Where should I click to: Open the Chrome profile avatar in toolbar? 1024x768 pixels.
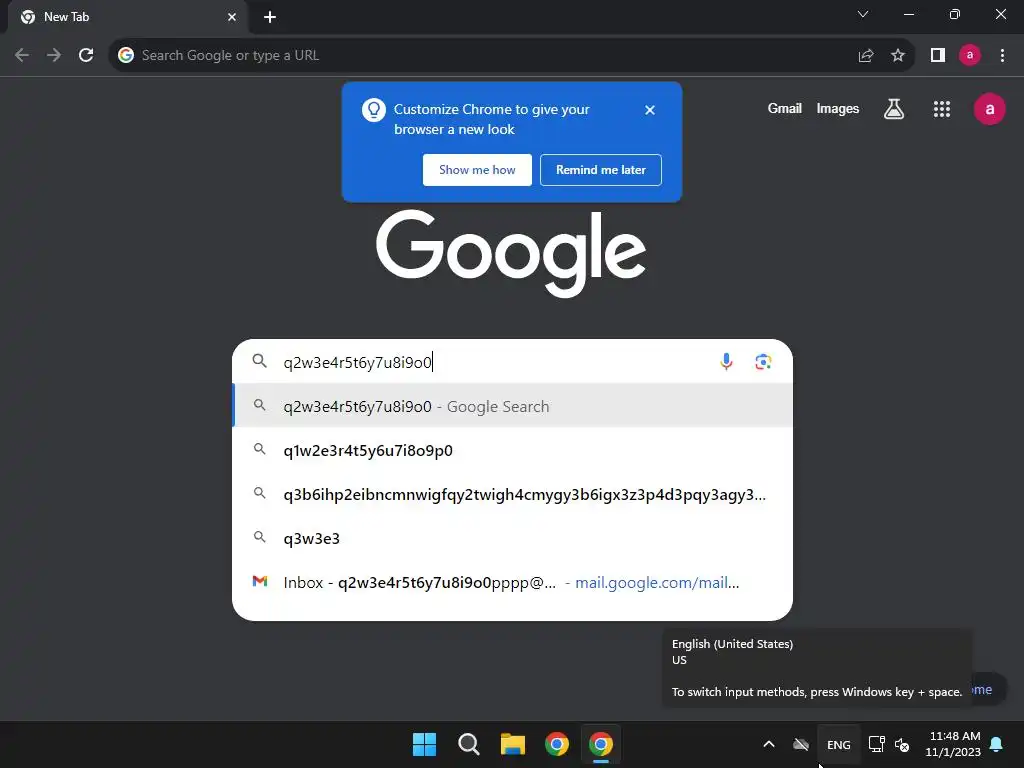click(970, 56)
